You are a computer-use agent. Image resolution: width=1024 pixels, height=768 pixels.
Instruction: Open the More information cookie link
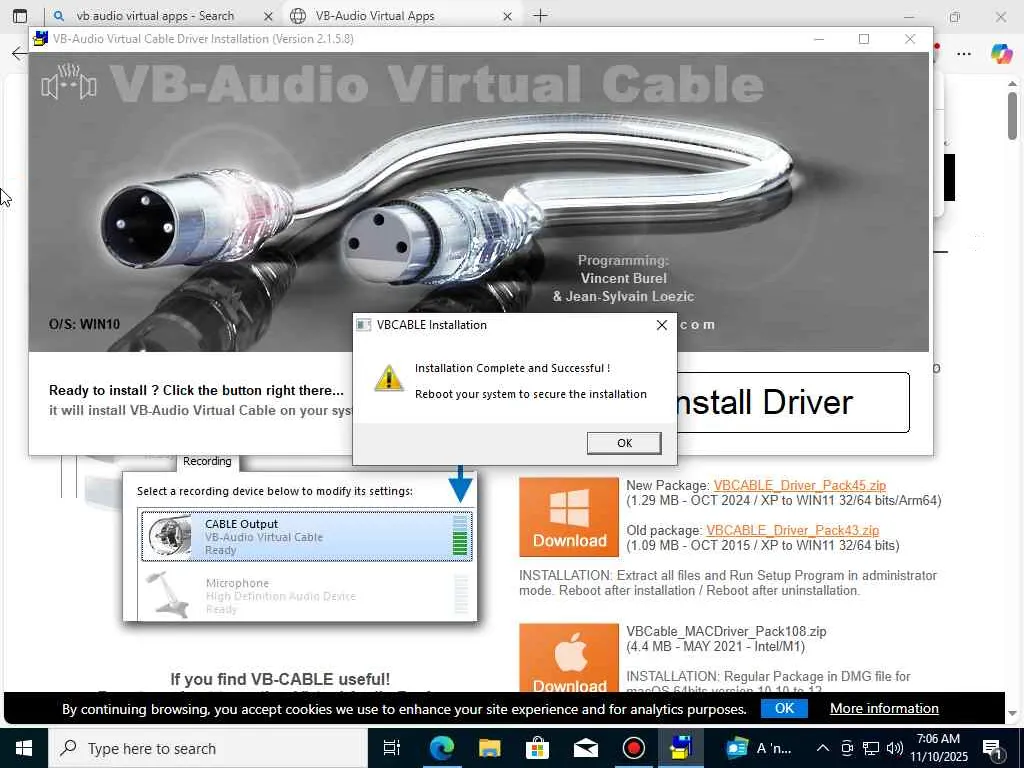(884, 709)
